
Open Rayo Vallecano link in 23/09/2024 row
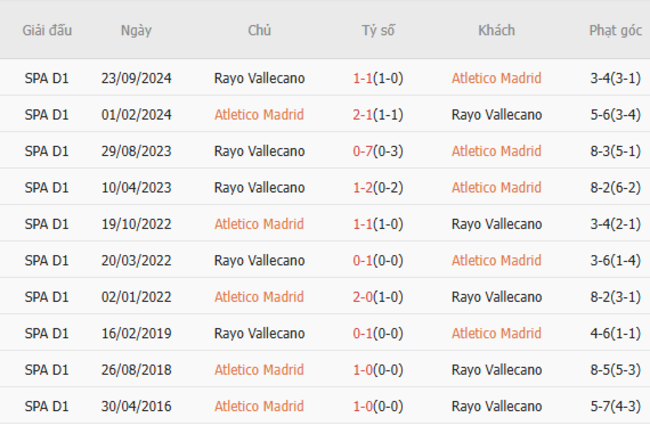[259, 78]
